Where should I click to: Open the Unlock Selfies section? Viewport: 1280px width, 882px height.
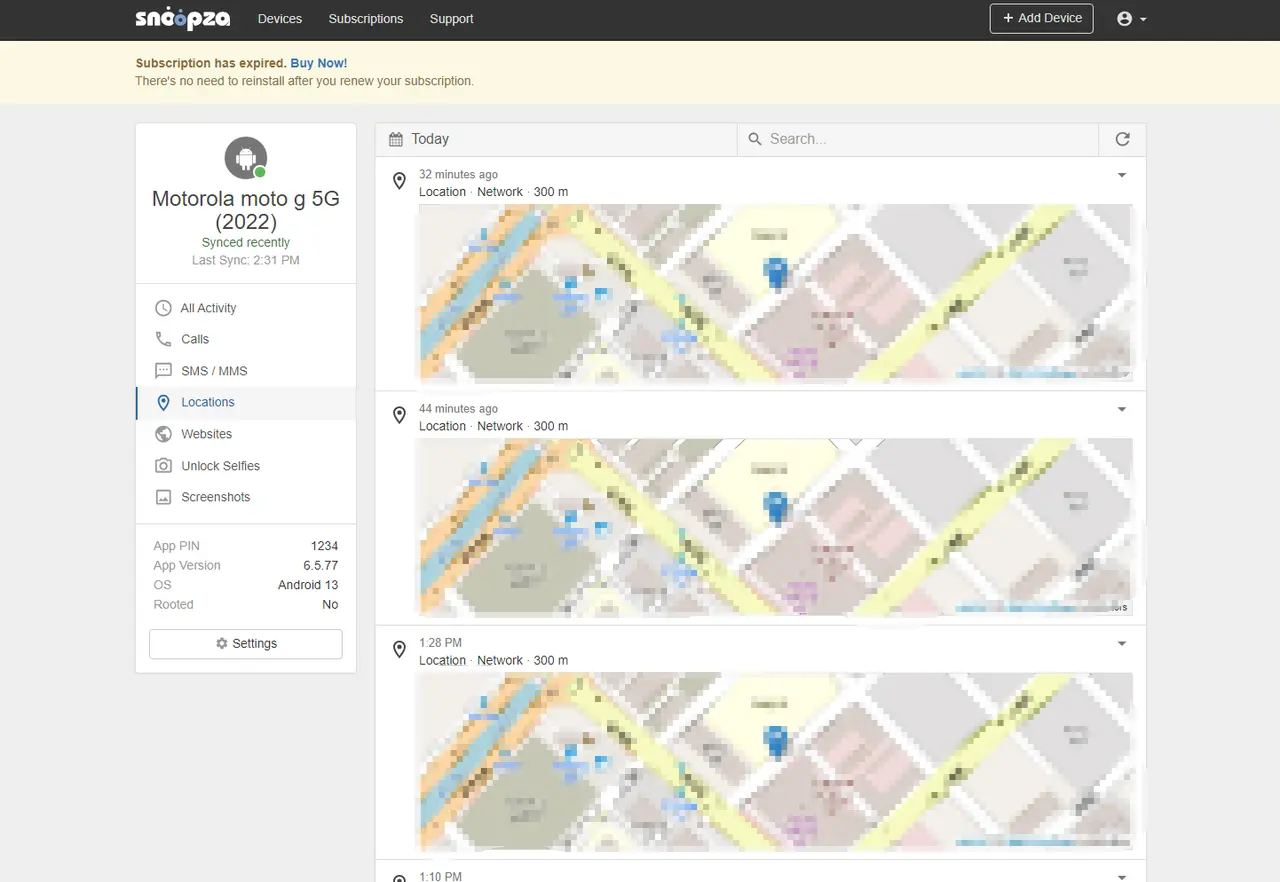point(246,466)
